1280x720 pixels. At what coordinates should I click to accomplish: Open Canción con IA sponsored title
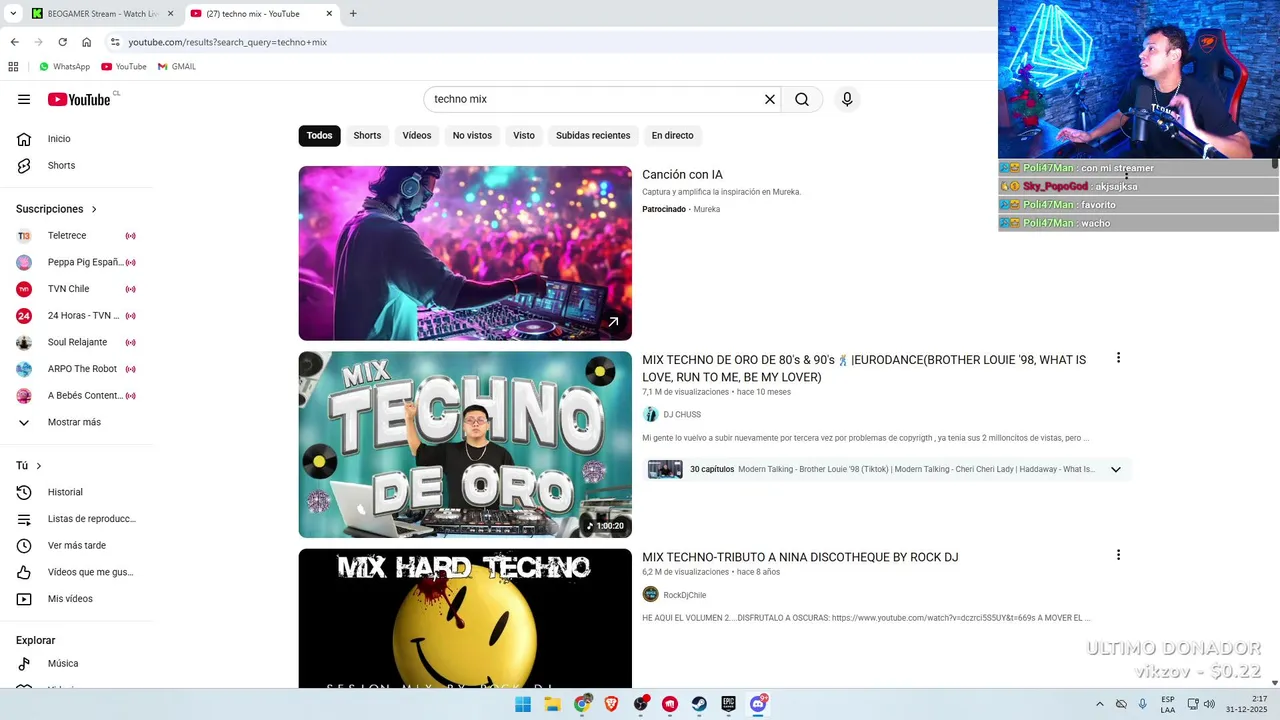[682, 175]
